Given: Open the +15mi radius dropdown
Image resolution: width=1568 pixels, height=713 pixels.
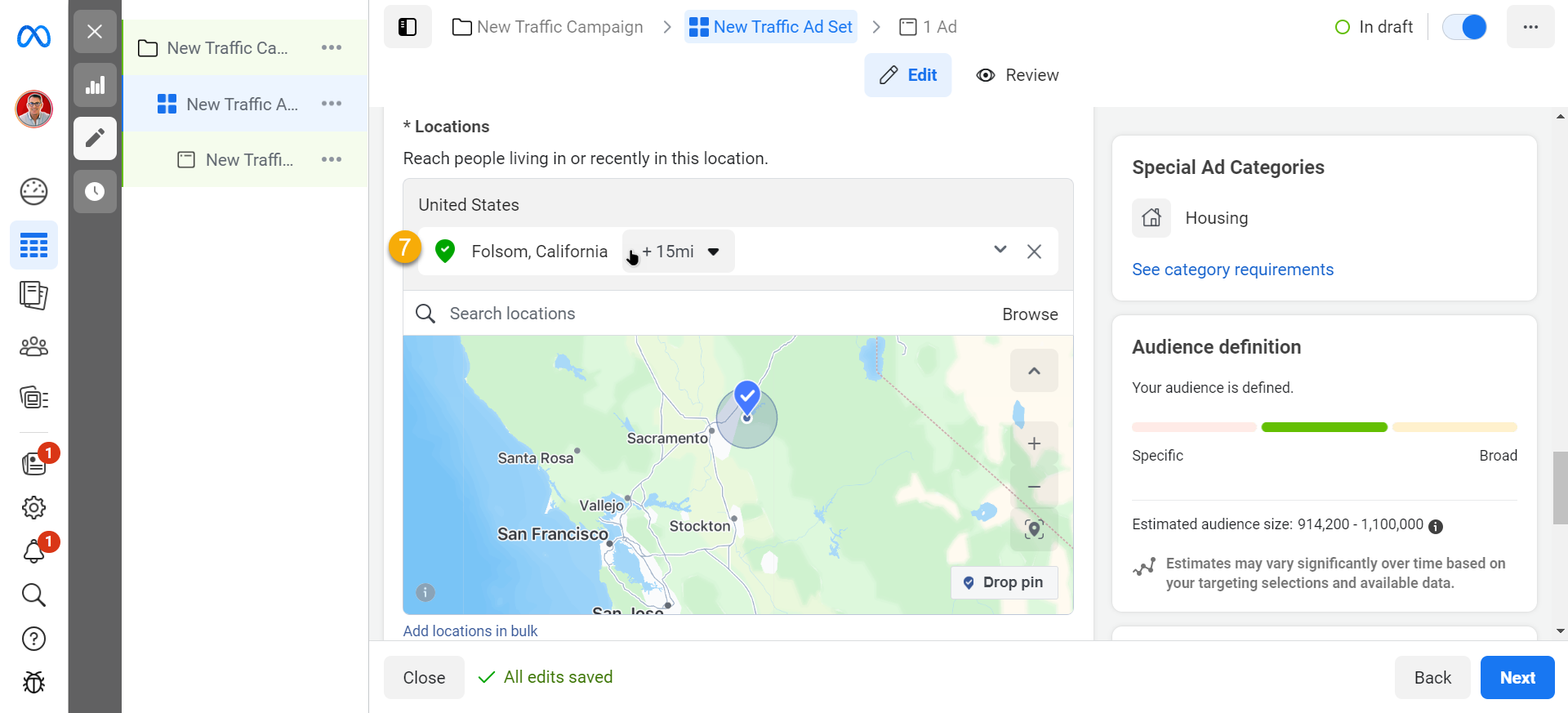Looking at the screenshot, I should pyautogui.click(x=679, y=252).
